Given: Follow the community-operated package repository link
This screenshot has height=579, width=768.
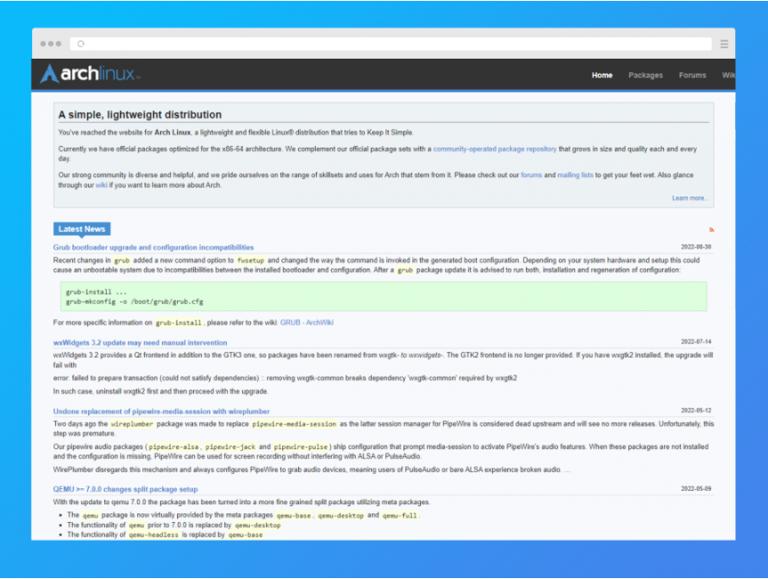Looking at the screenshot, I should click(x=495, y=149).
